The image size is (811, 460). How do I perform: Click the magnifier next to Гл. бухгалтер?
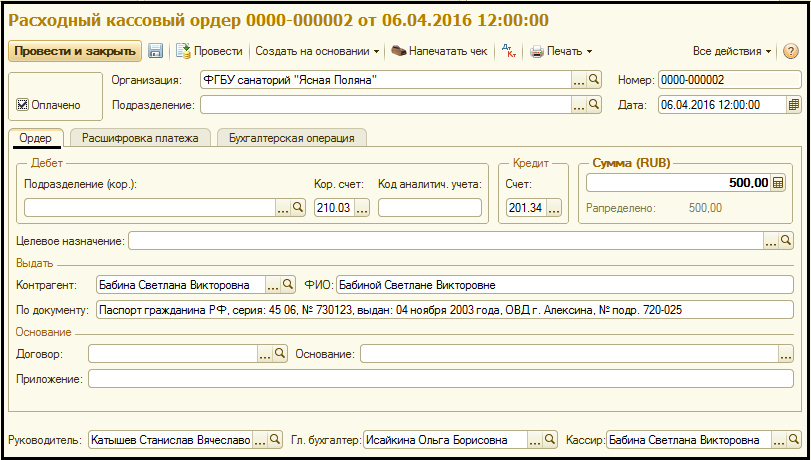click(549, 440)
